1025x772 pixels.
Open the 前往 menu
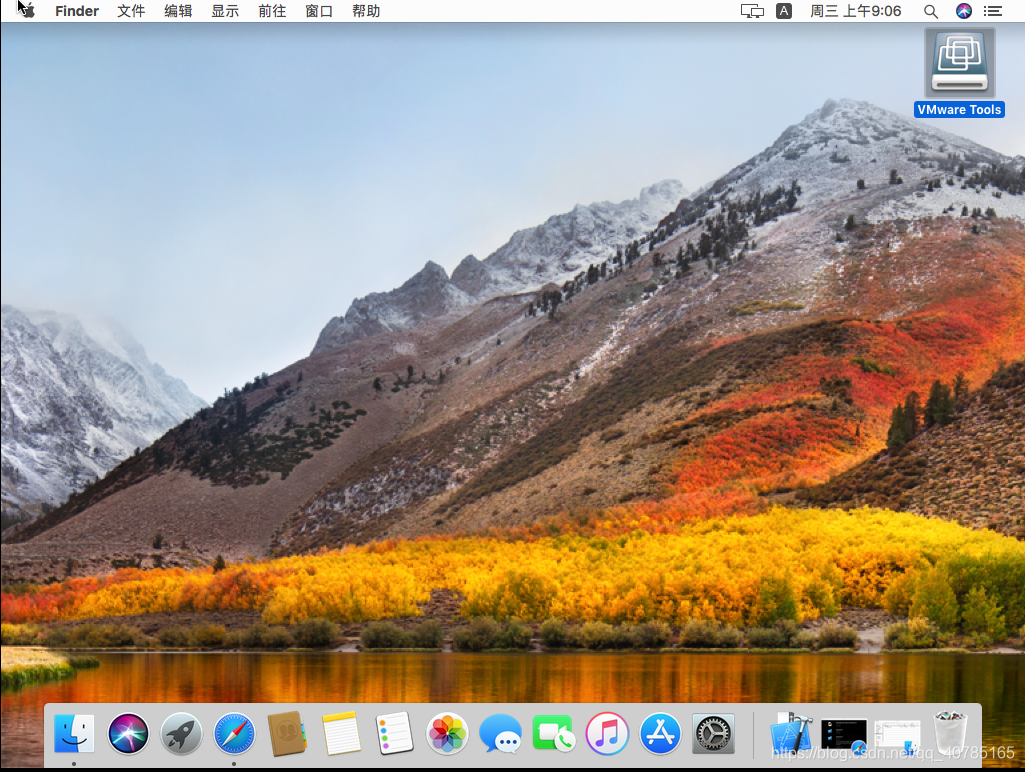272,11
